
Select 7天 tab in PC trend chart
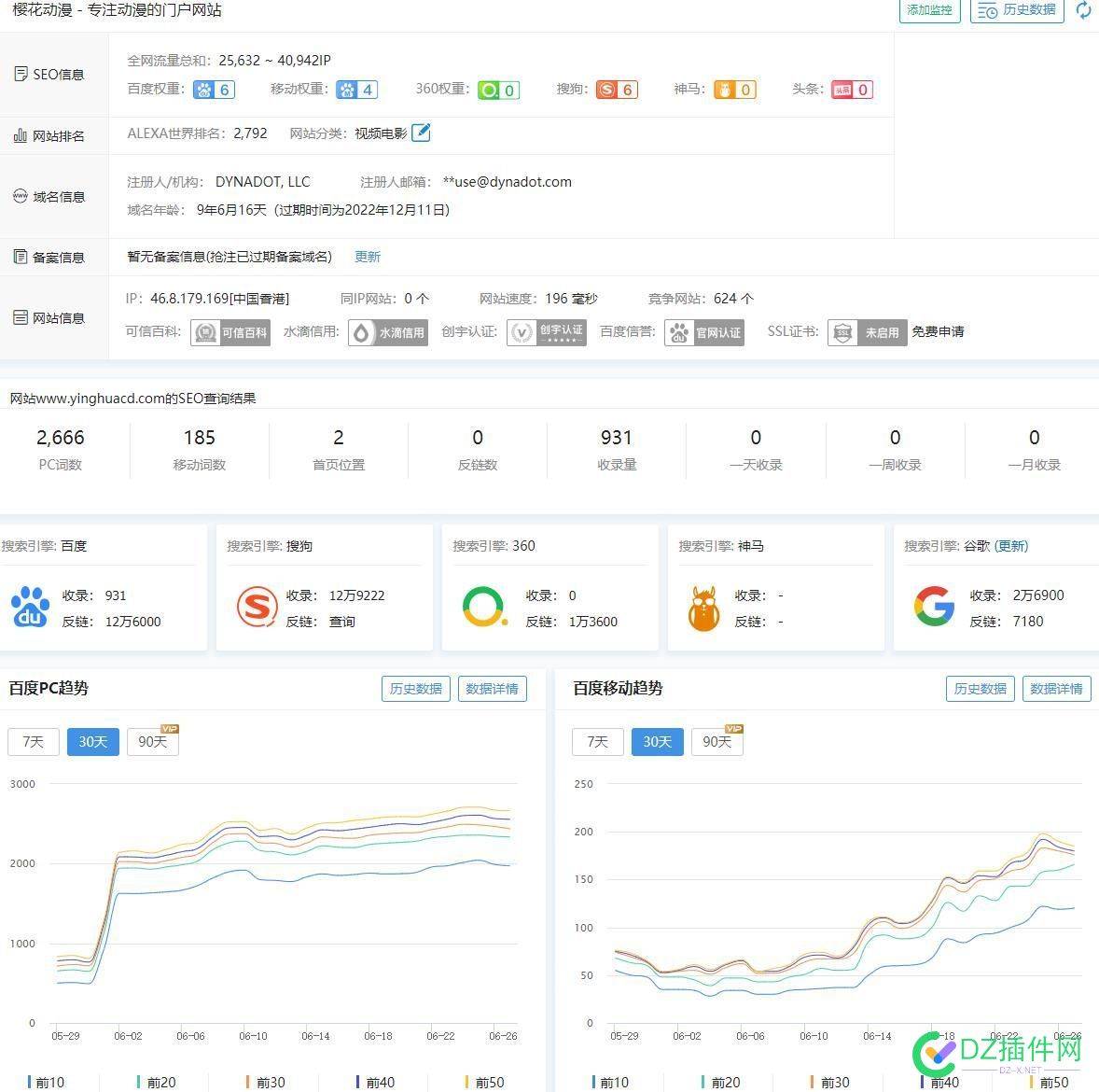(x=33, y=742)
